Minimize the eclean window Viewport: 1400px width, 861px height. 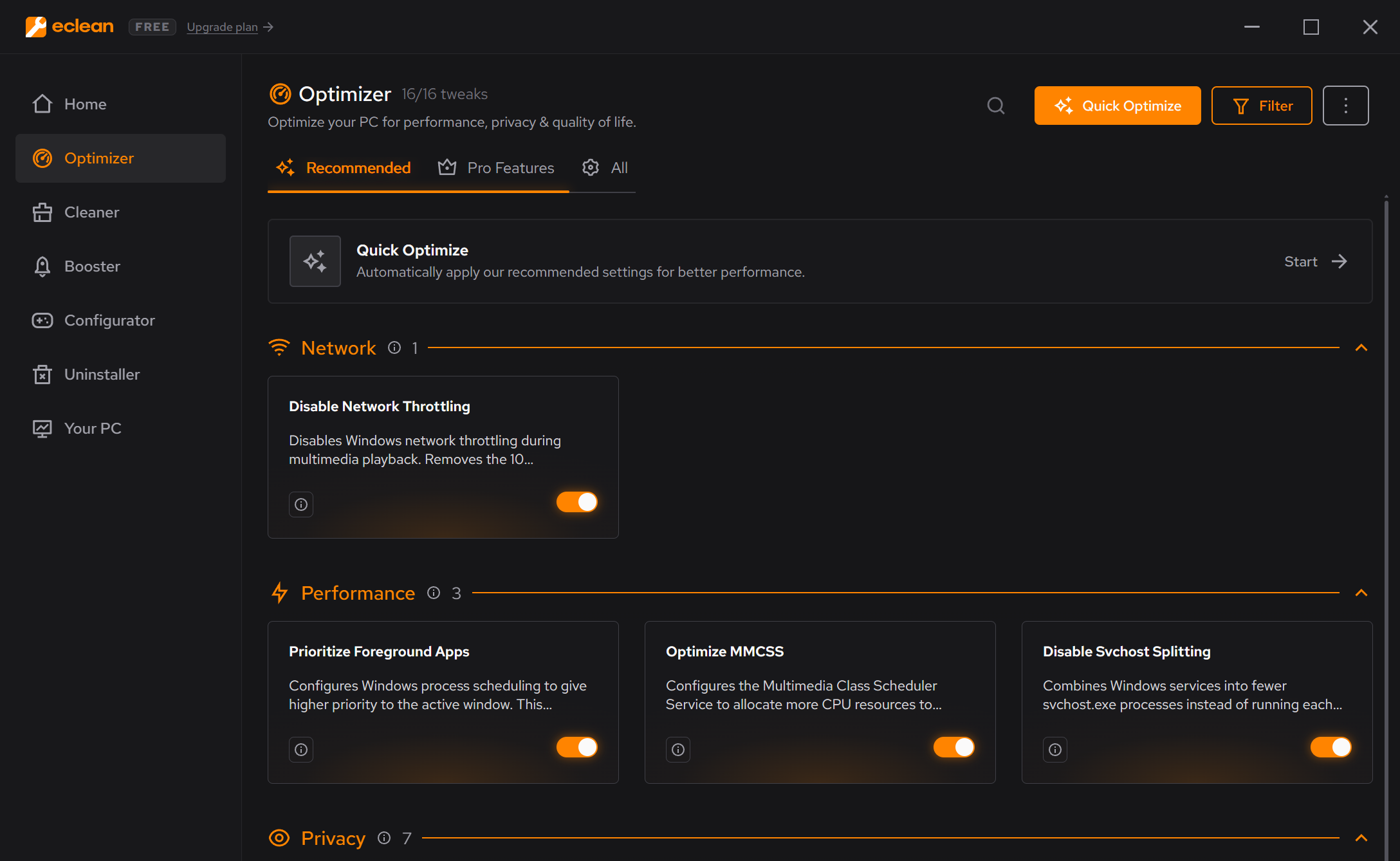tap(1252, 27)
